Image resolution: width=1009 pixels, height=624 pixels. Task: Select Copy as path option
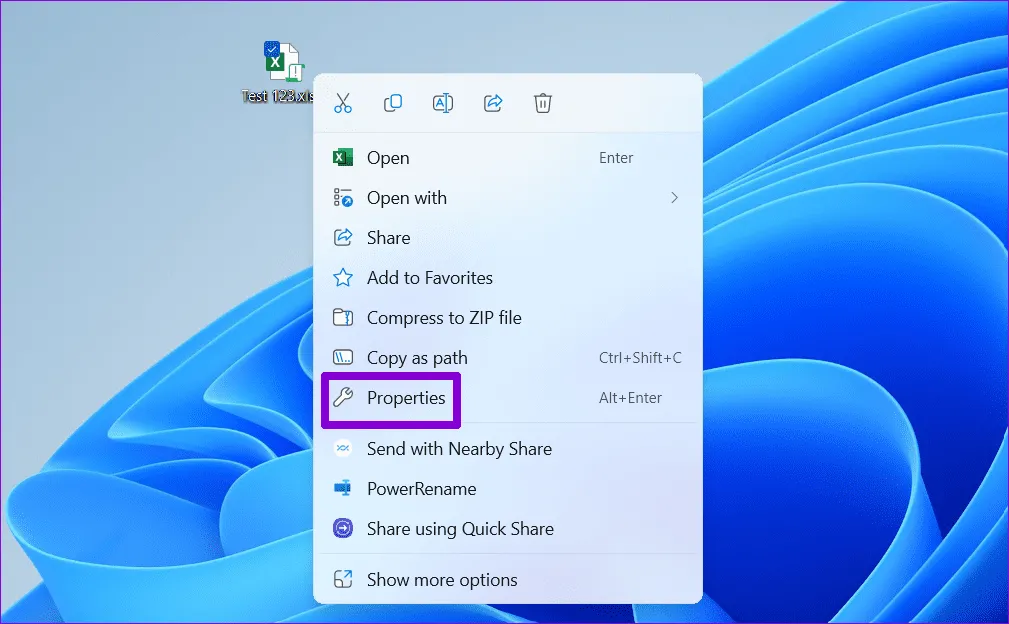point(417,358)
